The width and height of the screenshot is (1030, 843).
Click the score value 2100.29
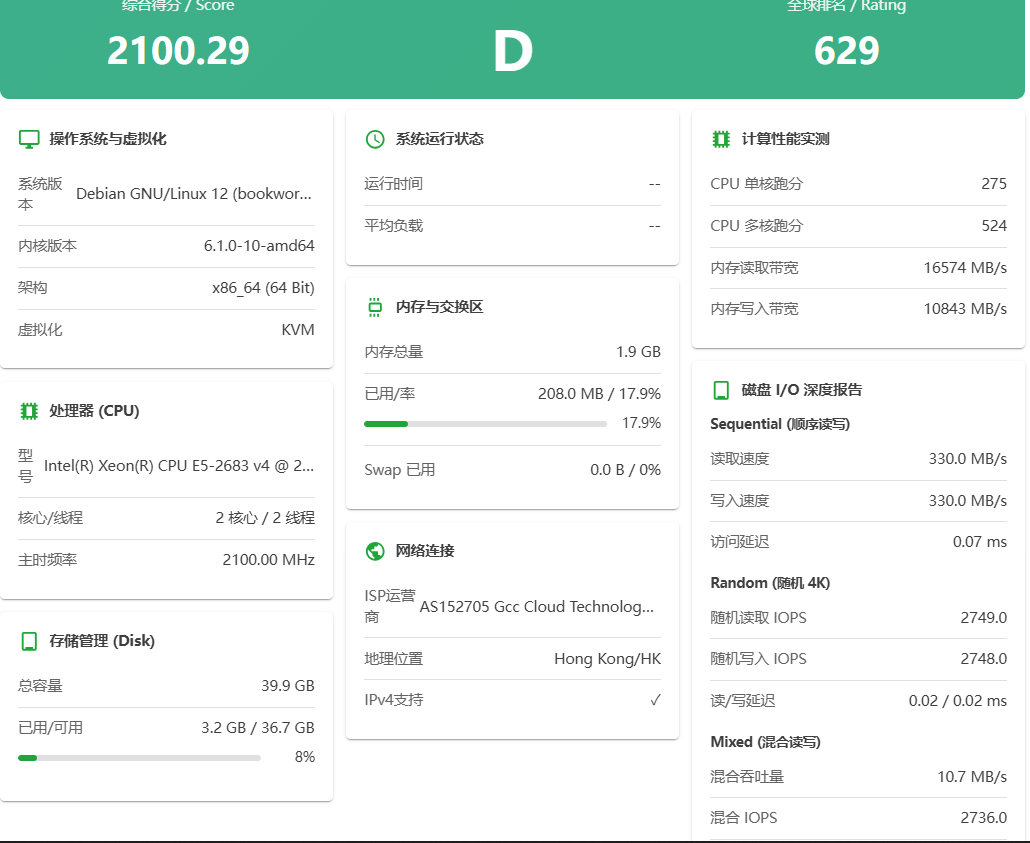178,51
